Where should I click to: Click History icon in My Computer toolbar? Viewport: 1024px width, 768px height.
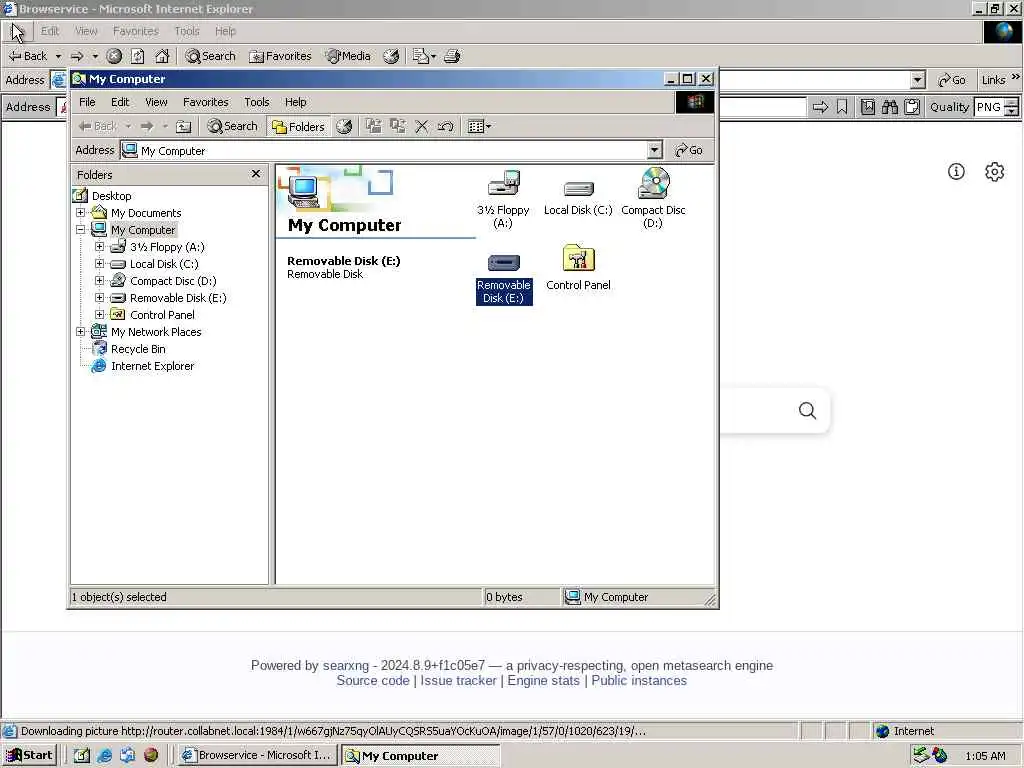[344, 127]
